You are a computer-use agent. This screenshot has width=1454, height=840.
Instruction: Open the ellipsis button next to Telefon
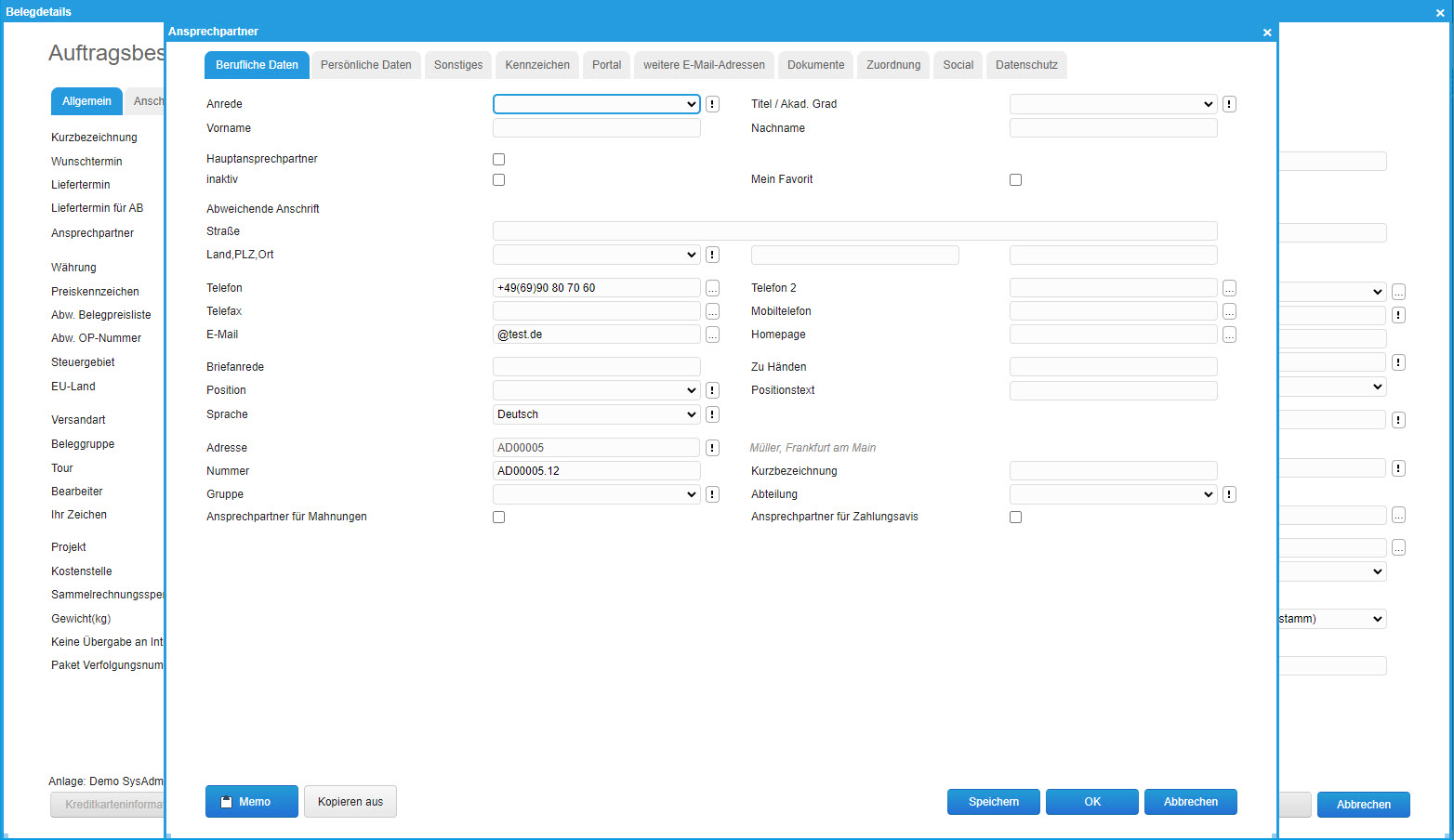712,289
